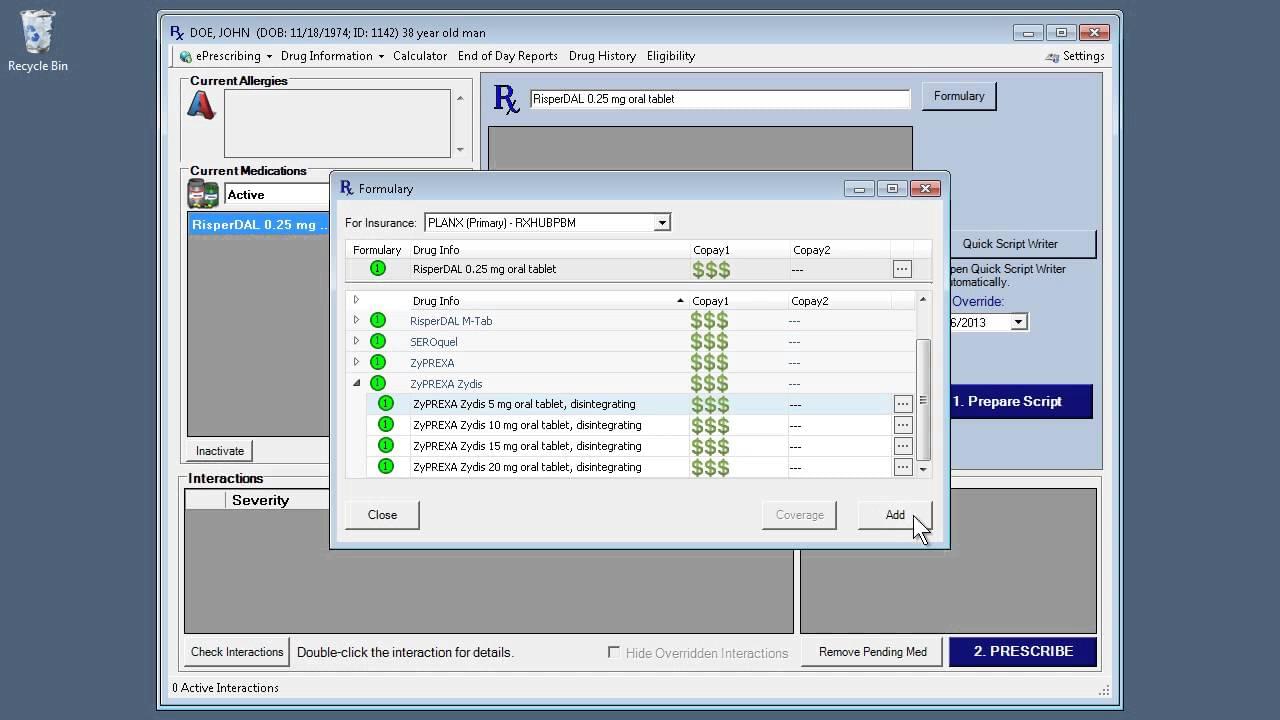Click the ellipsis button for ZyPREXA Zydis 5 mg

(902, 404)
